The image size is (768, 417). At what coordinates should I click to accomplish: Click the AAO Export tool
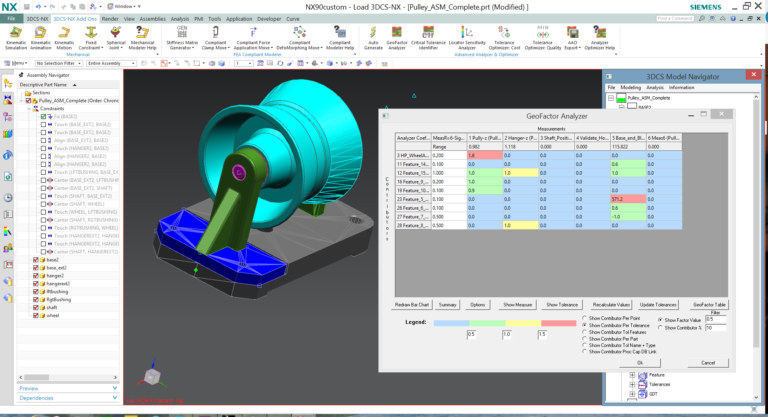573,38
